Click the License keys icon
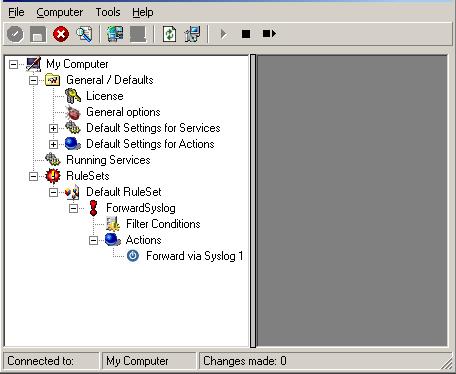 (x=73, y=96)
